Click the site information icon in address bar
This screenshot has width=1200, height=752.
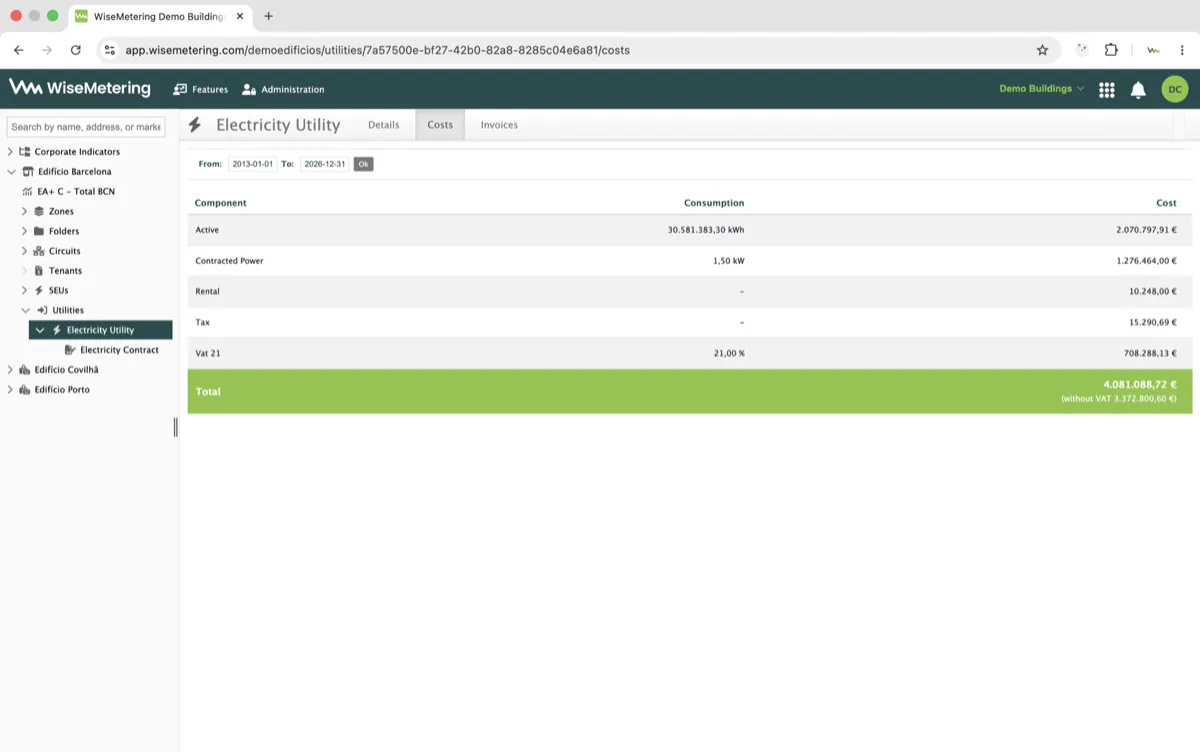[x=110, y=49]
